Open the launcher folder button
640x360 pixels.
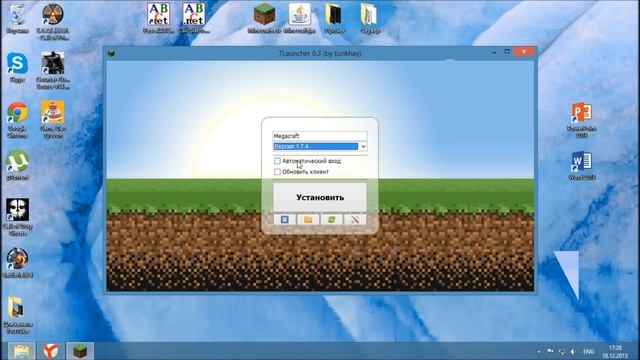pos(308,220)
